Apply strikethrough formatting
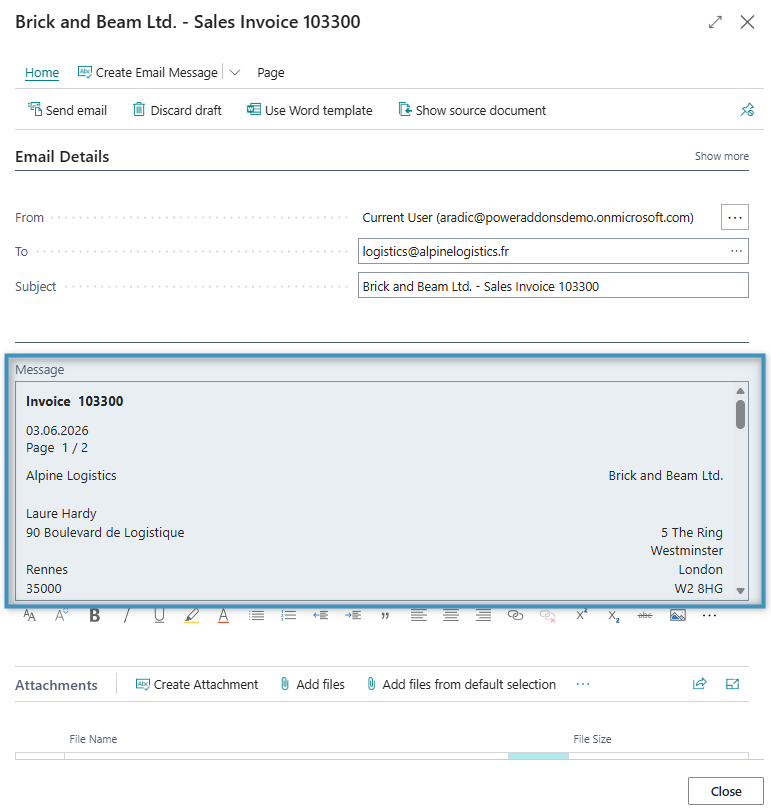 point(645,615)
